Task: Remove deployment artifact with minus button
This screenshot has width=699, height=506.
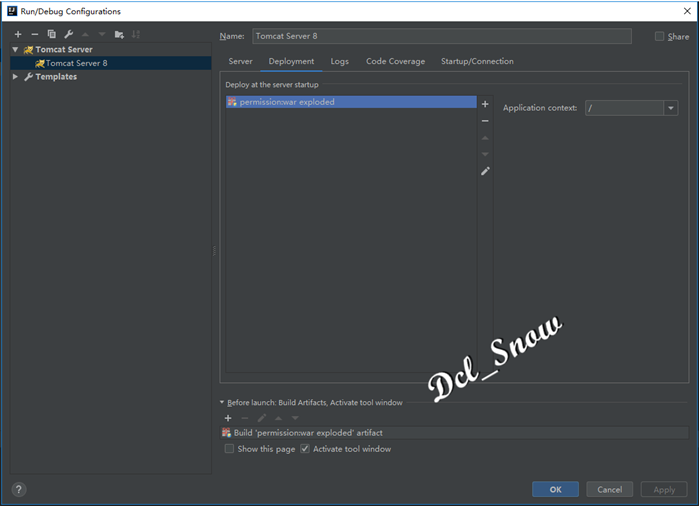Action: tap(485, 121)
